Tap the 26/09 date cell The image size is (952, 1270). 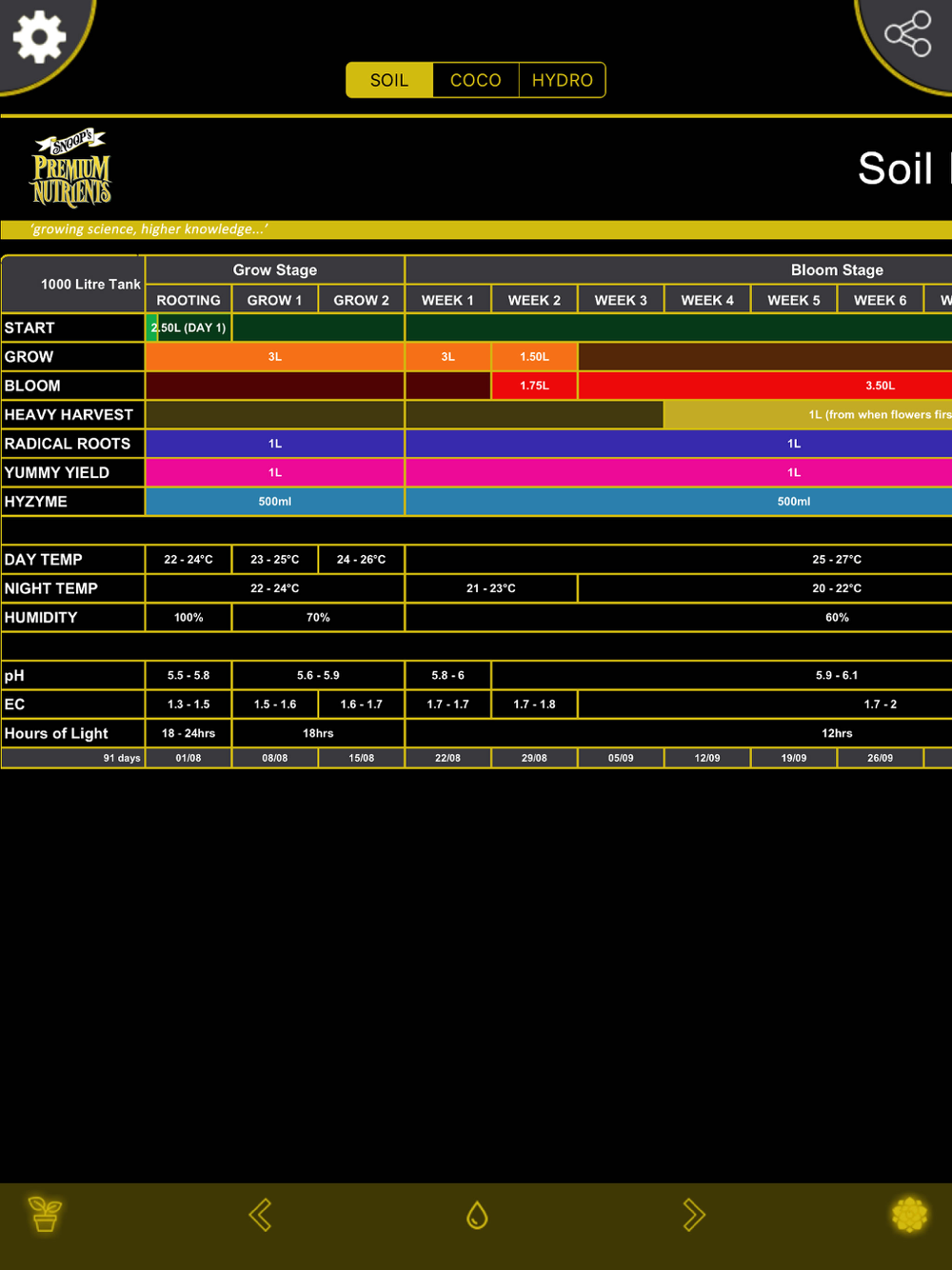pyautogui.click(x=881, y=758)
